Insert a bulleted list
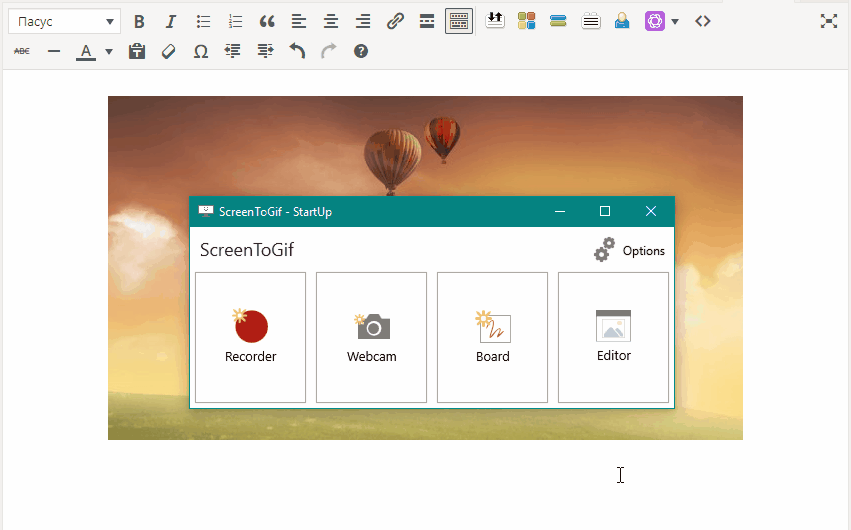 coord(203,22)
